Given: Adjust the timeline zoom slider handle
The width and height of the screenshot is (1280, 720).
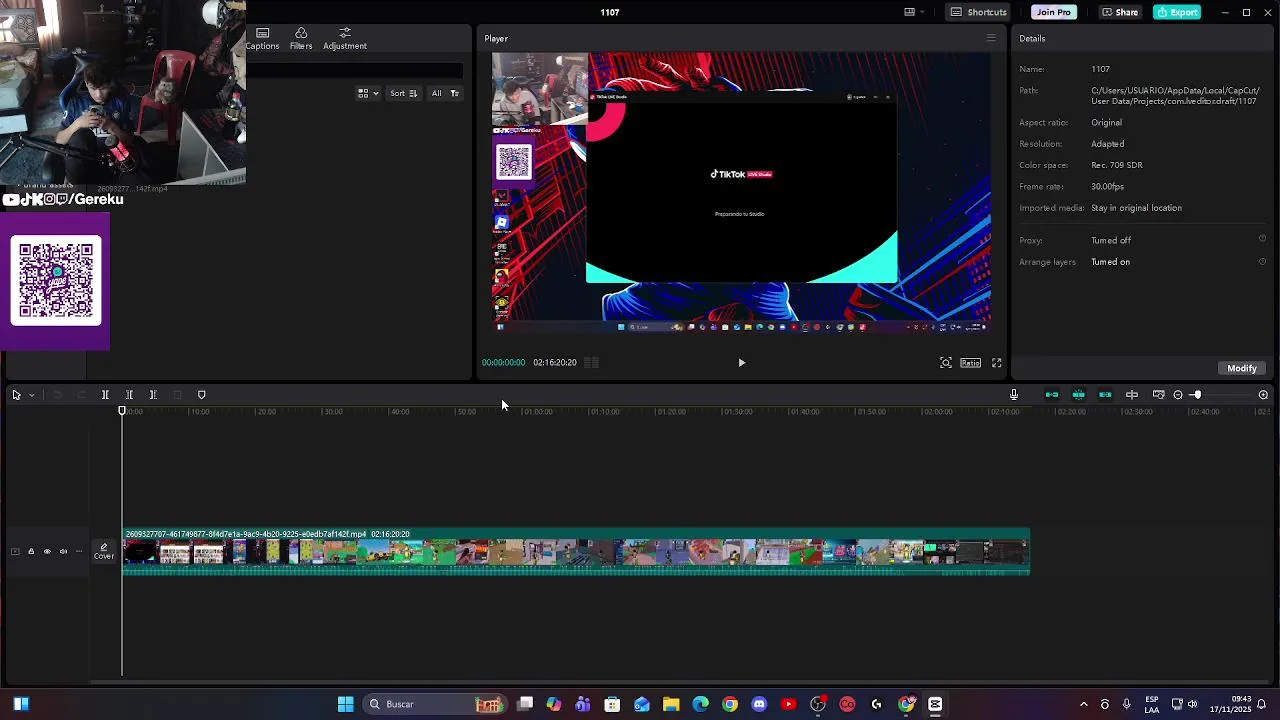Looking at the screenshot, I should point(1196,395).
